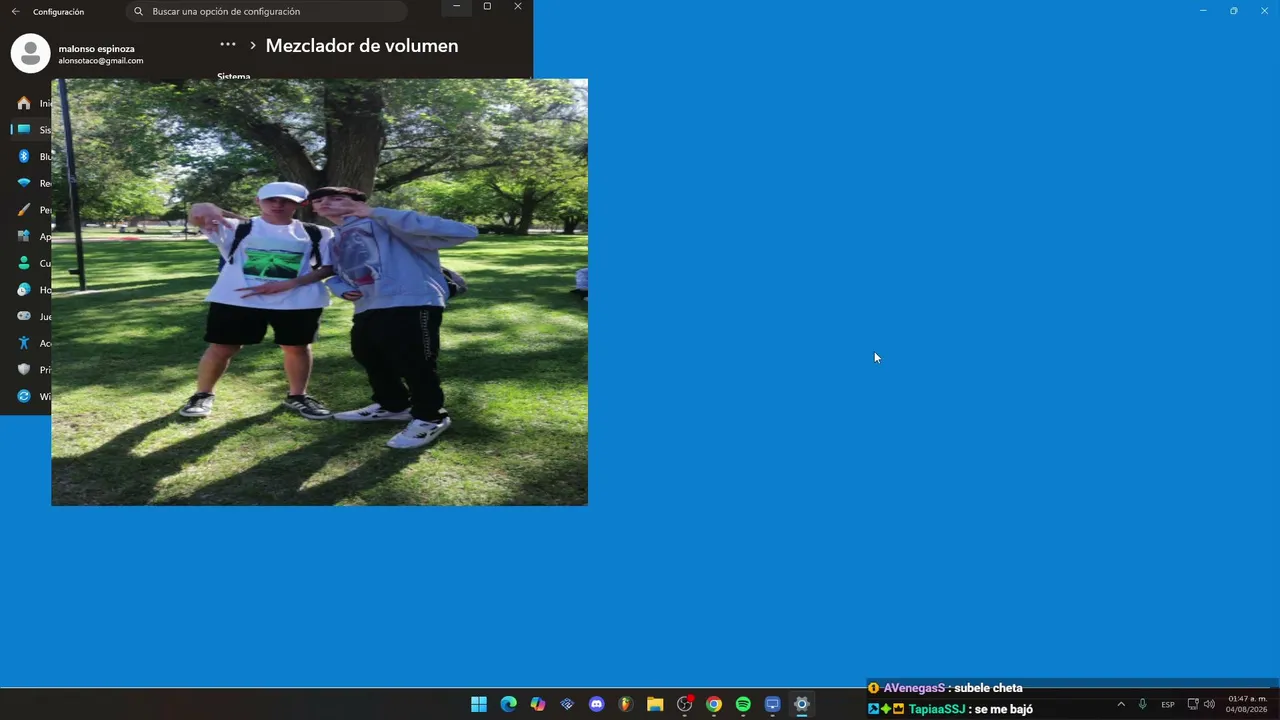Viewport: 1280px width, 720px height.
Task: Show hidden icons in the system tray
Action: tap(1121, 704)
